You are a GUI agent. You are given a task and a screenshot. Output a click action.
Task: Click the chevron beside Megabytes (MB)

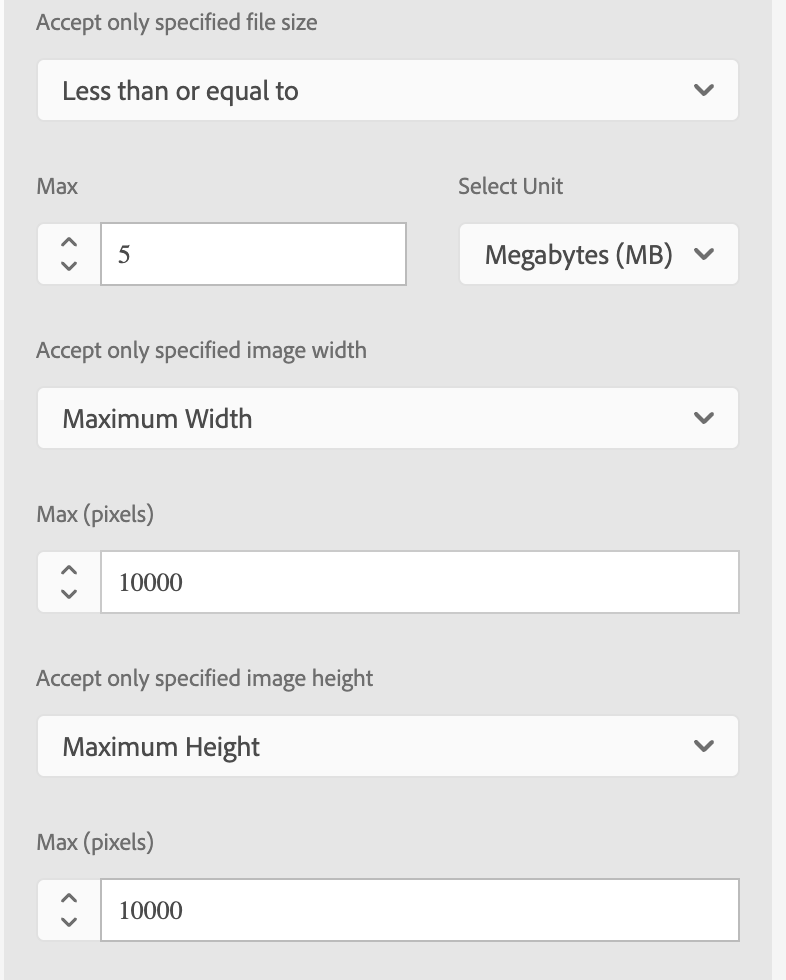click(703, 255)
